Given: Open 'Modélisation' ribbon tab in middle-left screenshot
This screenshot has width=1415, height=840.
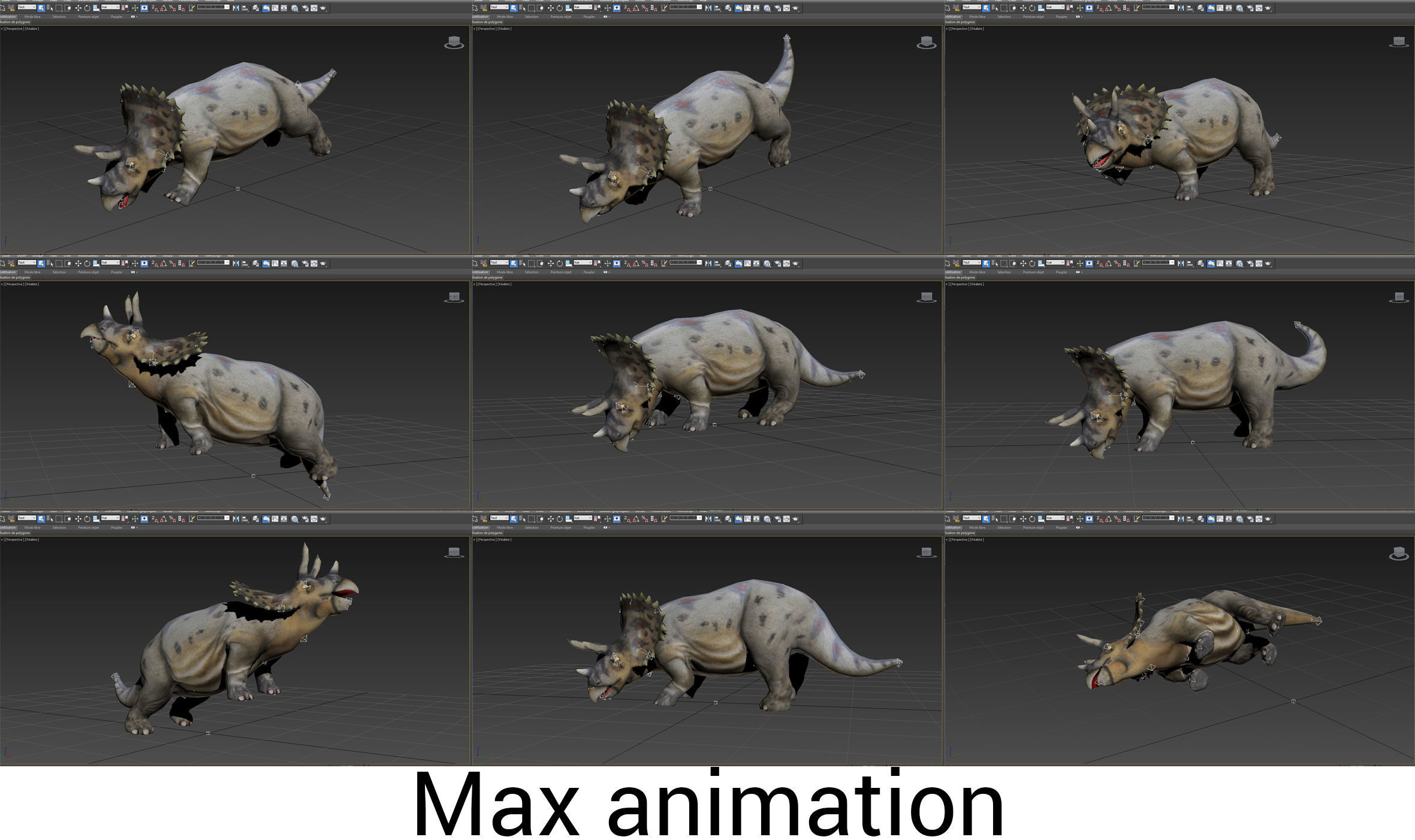Looking at the screenshot, I should coord(8,272).
